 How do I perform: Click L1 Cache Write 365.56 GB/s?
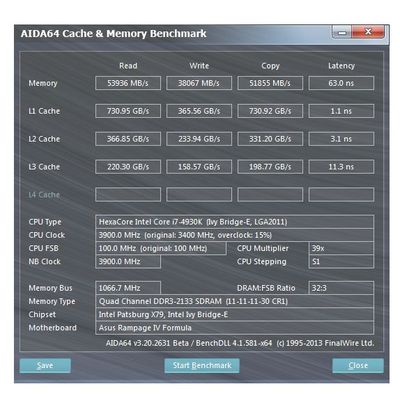[199, 111]
